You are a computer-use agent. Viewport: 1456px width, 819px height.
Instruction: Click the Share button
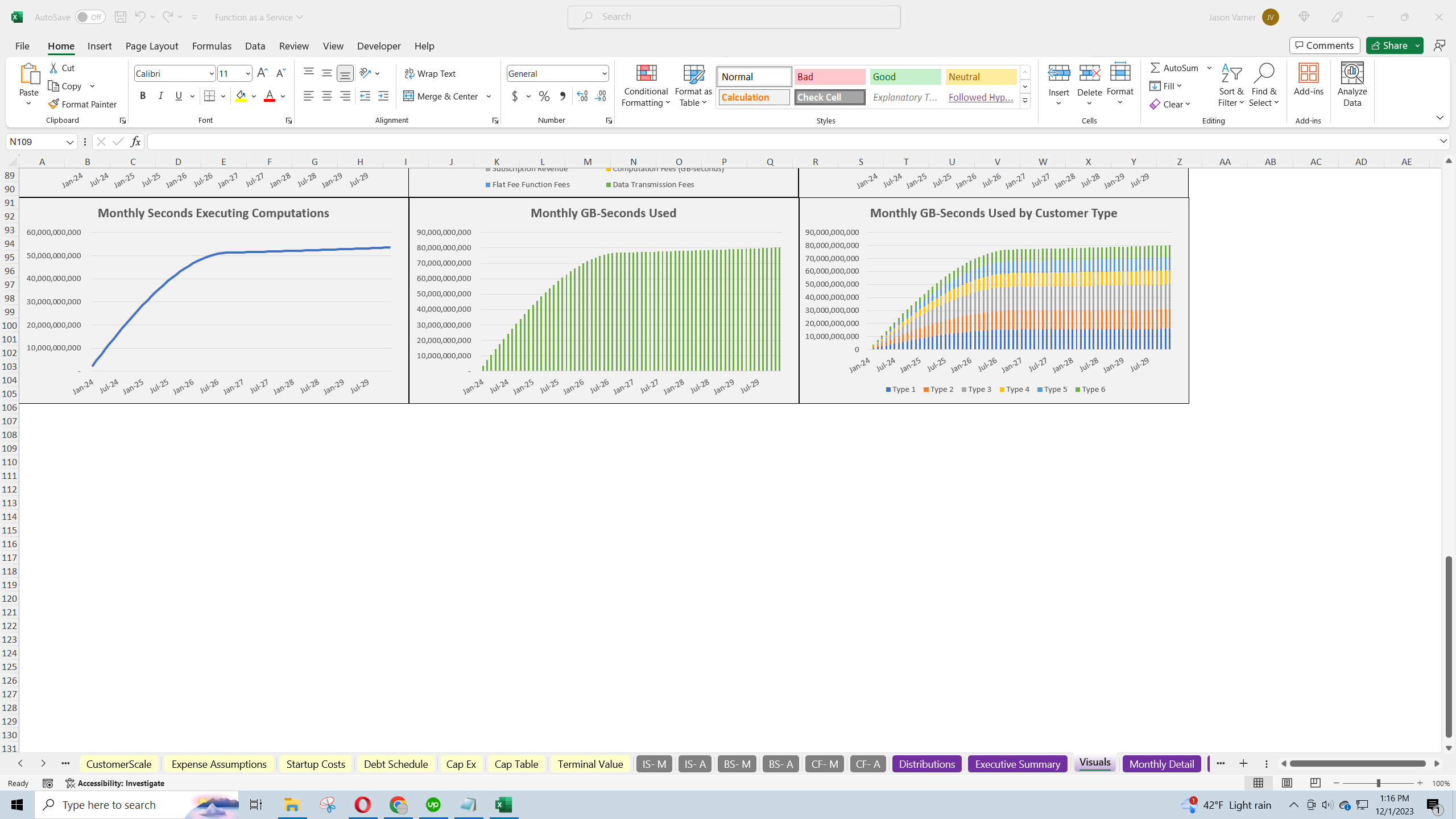(1389, 45)
